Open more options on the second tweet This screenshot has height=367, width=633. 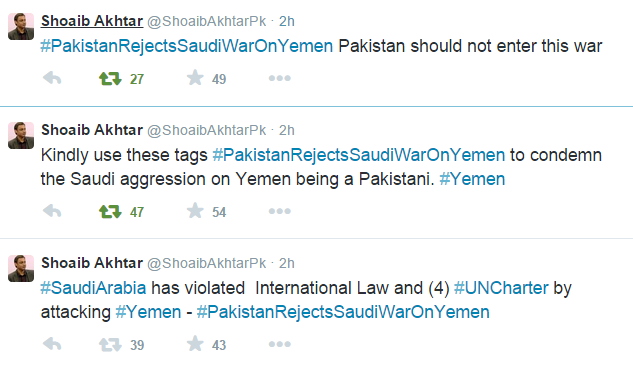tap(280, 211)
